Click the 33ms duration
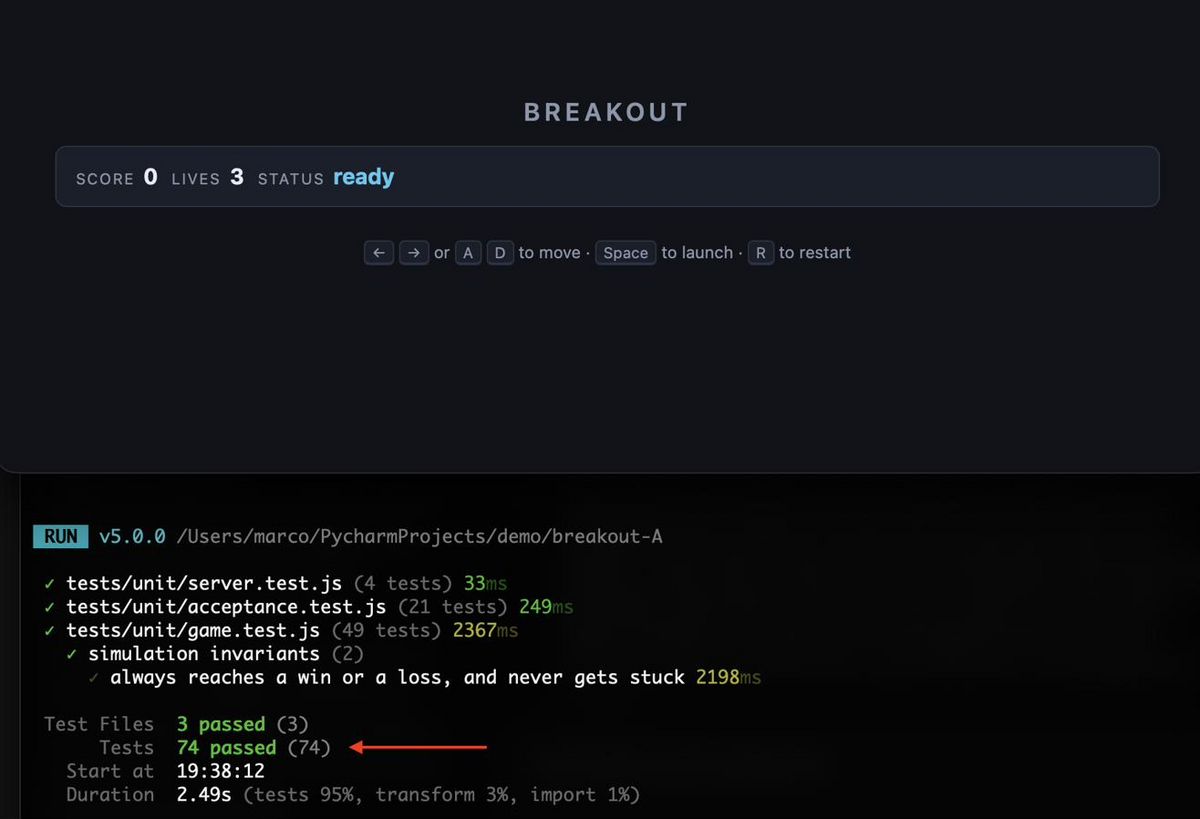Viewport: 1200px width, 819px height. pos(485,583)
